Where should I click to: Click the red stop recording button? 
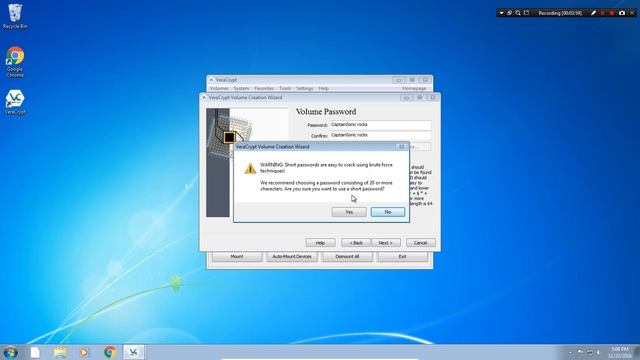pyautogui.click(x=612, y=13)
